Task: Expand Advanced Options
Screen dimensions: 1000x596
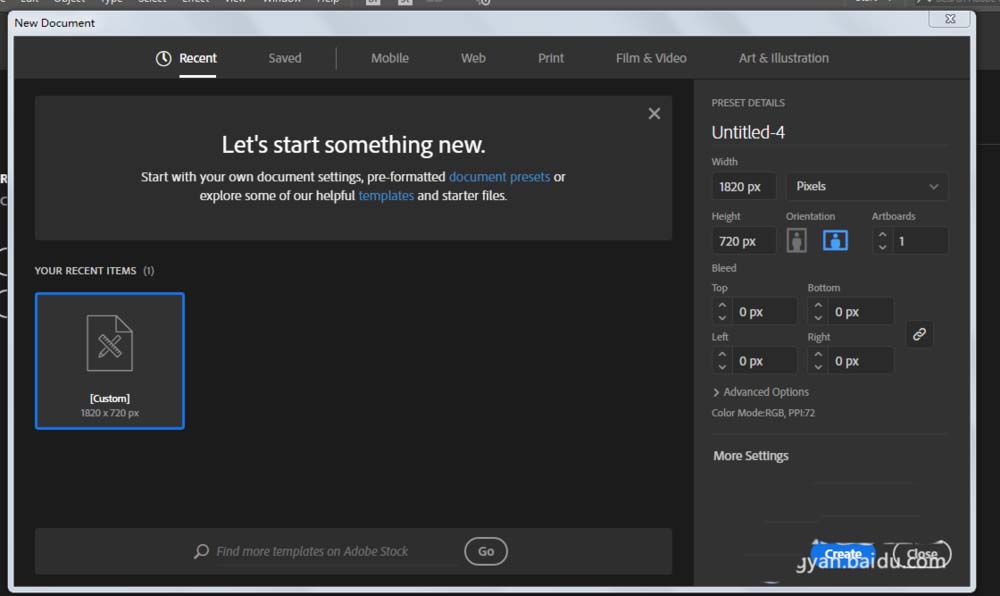Action: click(761, 392)
